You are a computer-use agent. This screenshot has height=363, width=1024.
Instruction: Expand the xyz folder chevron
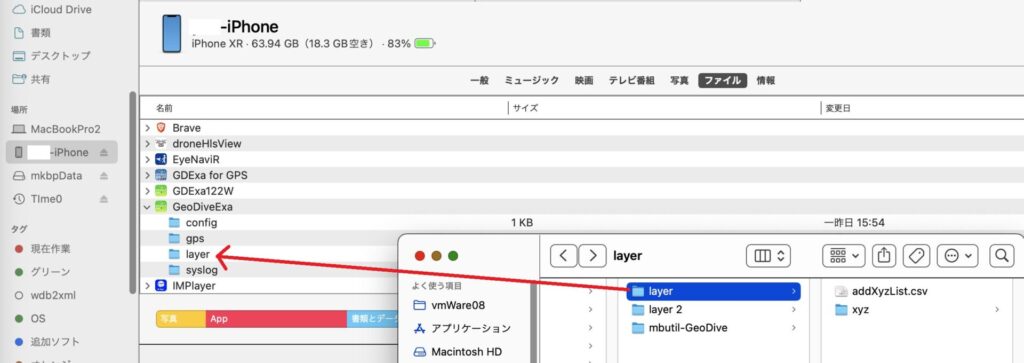click(997, 309)
